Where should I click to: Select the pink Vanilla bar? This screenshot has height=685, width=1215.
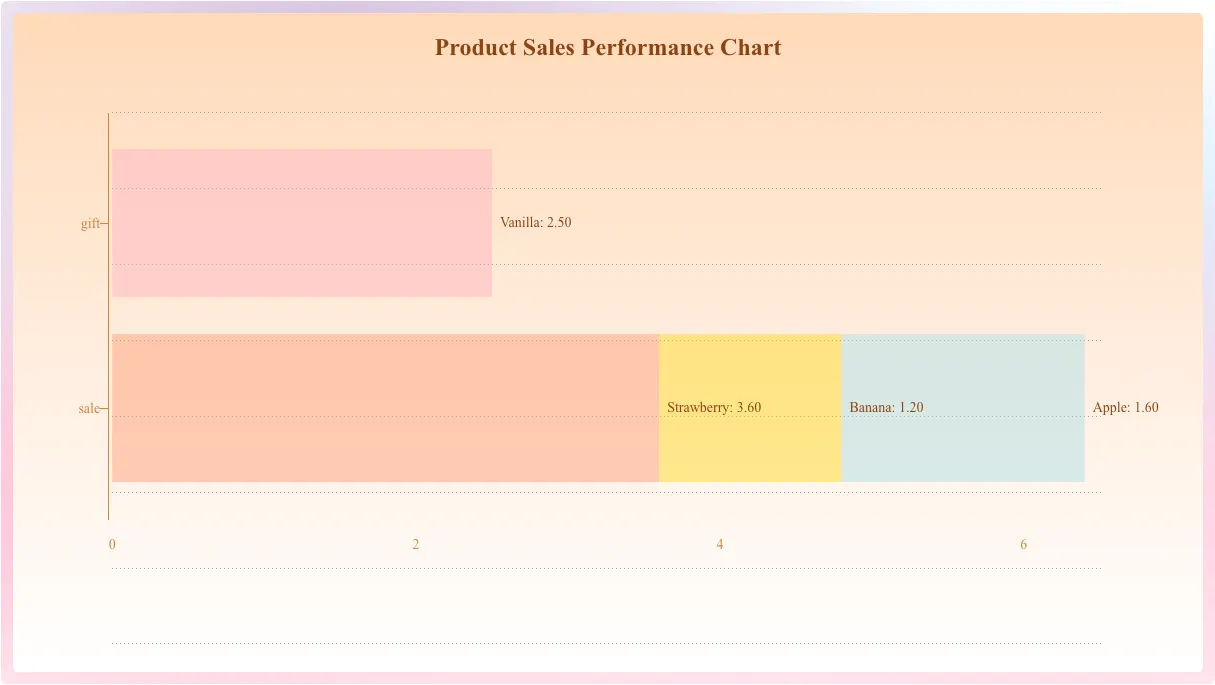tap(301, 223)
